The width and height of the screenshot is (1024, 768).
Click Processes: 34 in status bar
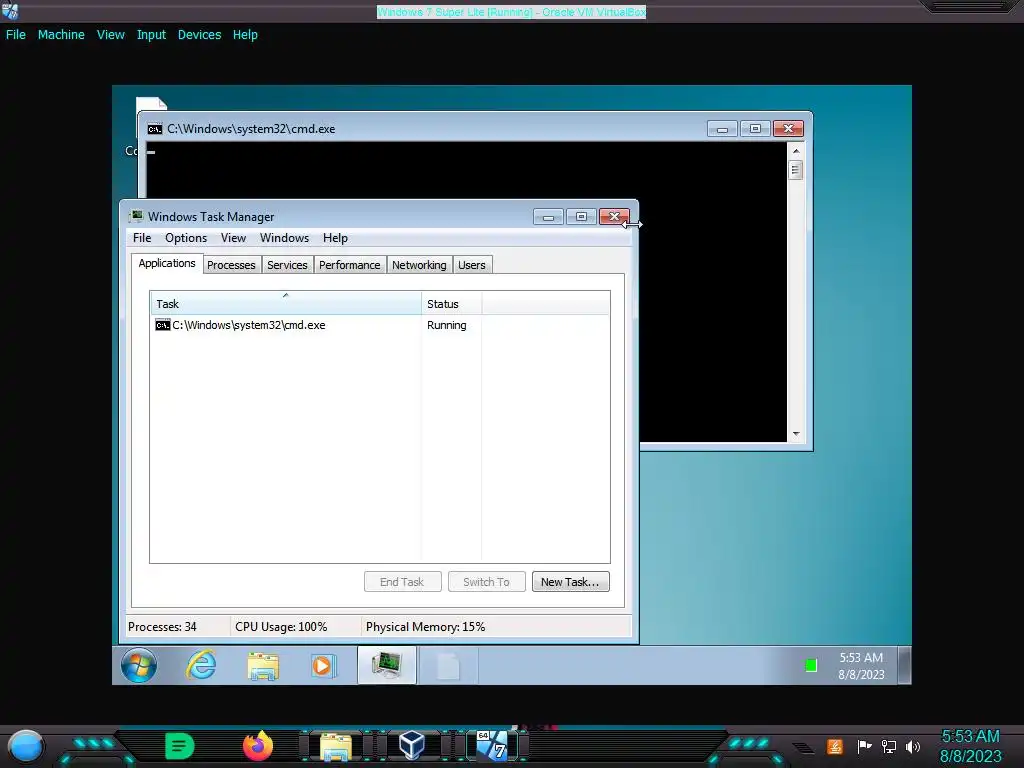click(163, 627)
